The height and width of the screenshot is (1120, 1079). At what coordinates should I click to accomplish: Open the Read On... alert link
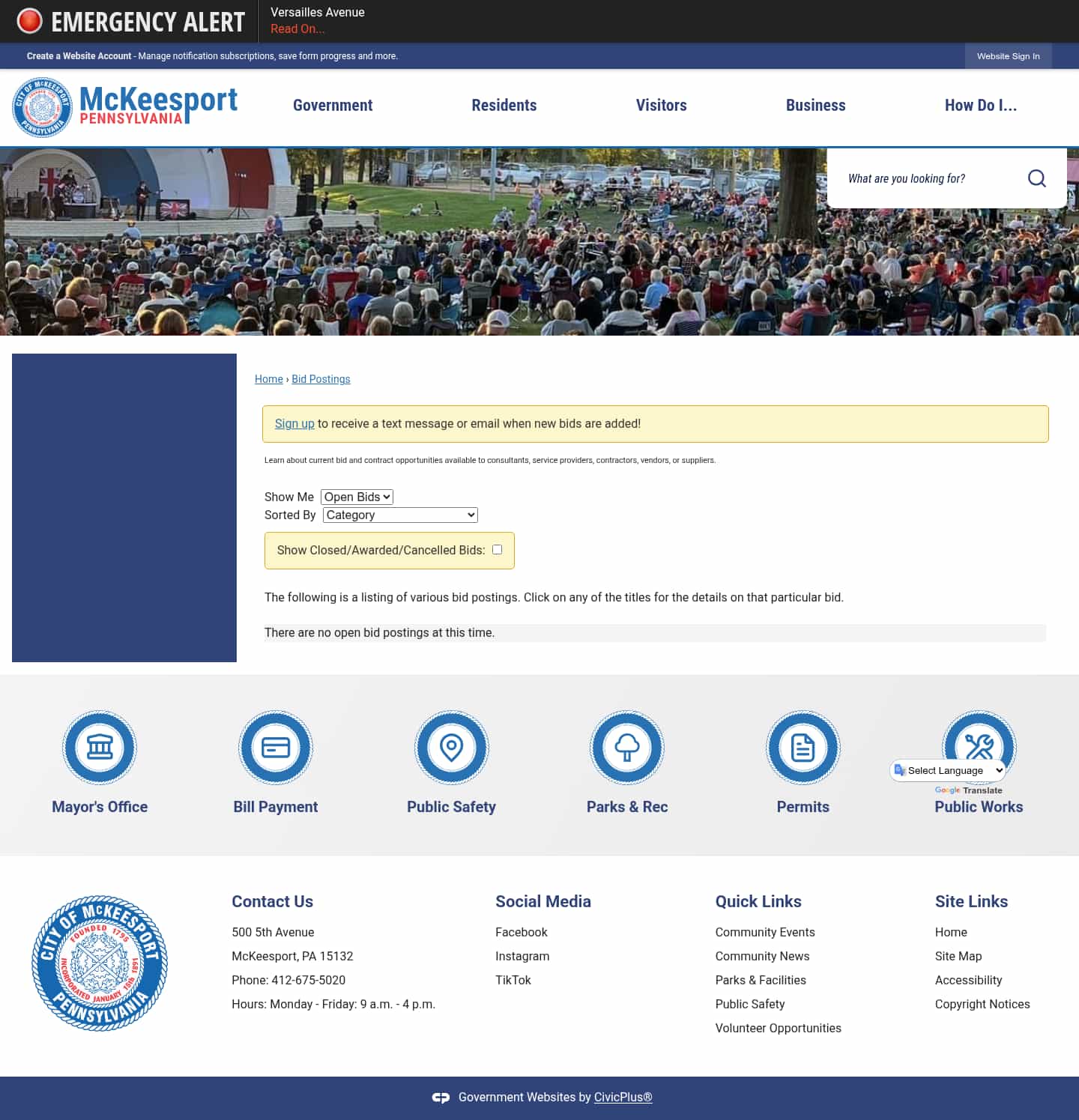click(297, 28)
